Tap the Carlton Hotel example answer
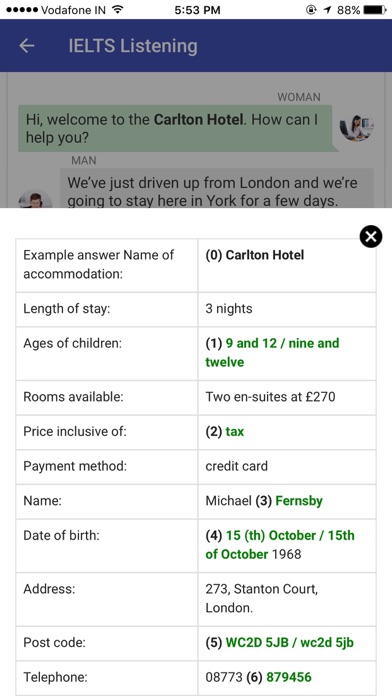The width and height of the screenshot is (392, 696). pos(265,255)
